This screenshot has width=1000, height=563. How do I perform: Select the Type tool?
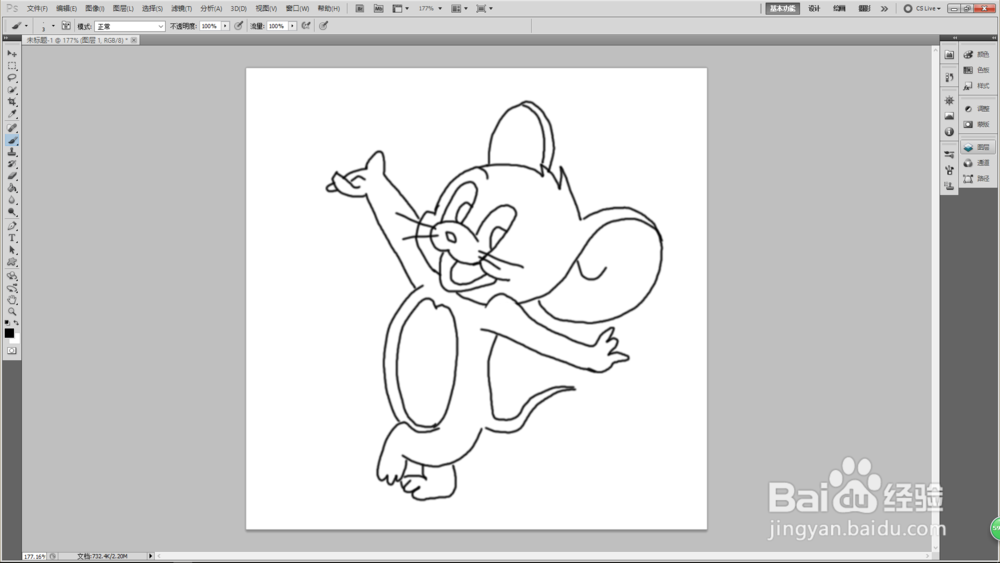[11, 238]
